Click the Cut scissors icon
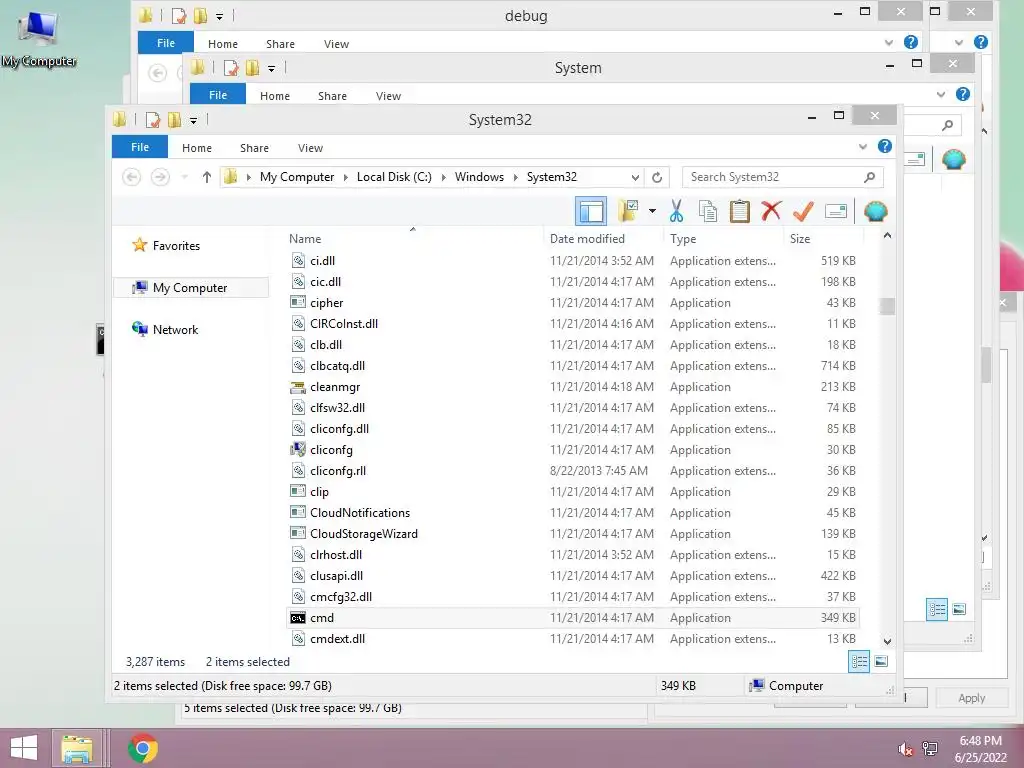The height and width of the screenshot is (768, 1024). pyautogui.click(x=677, y=211)
